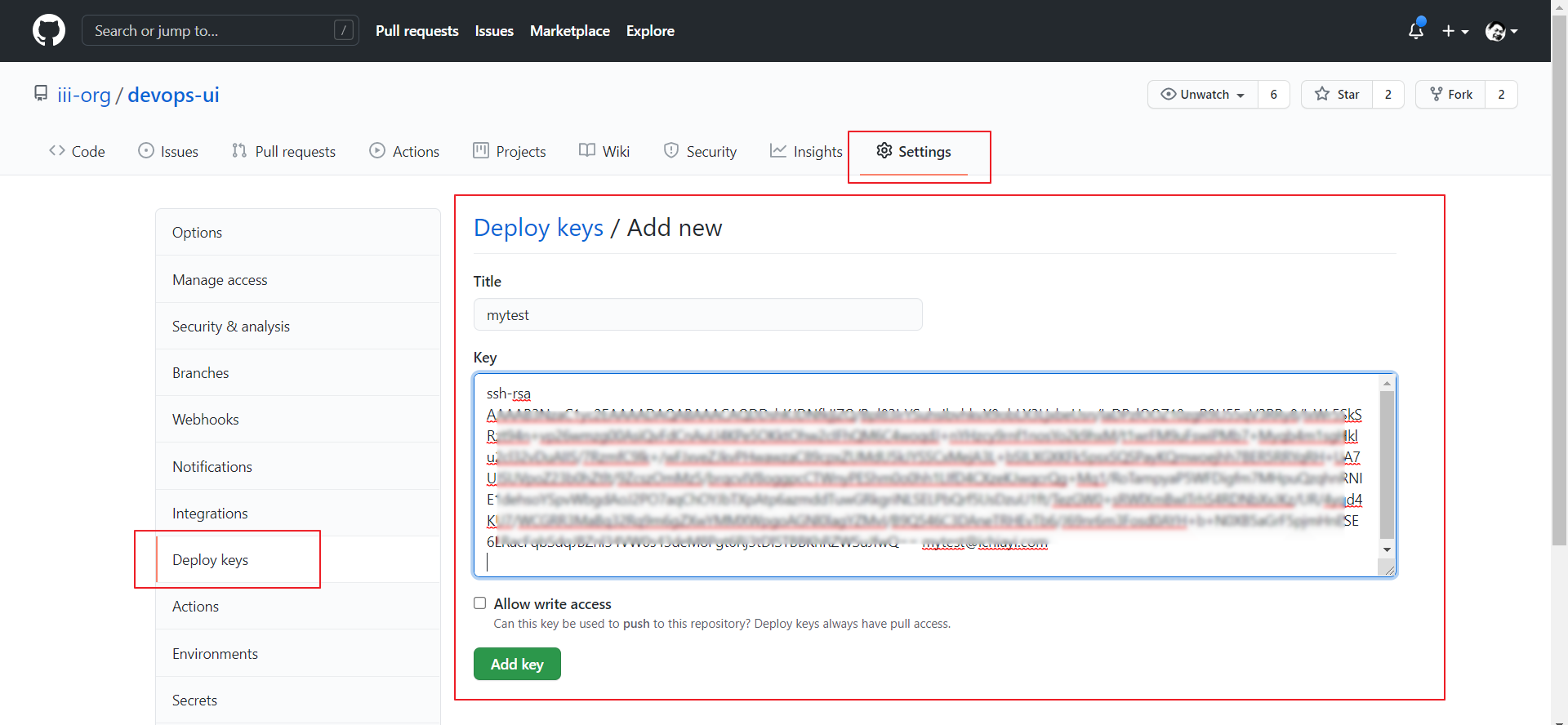Focus the Search or jump to field

point(220,30)
